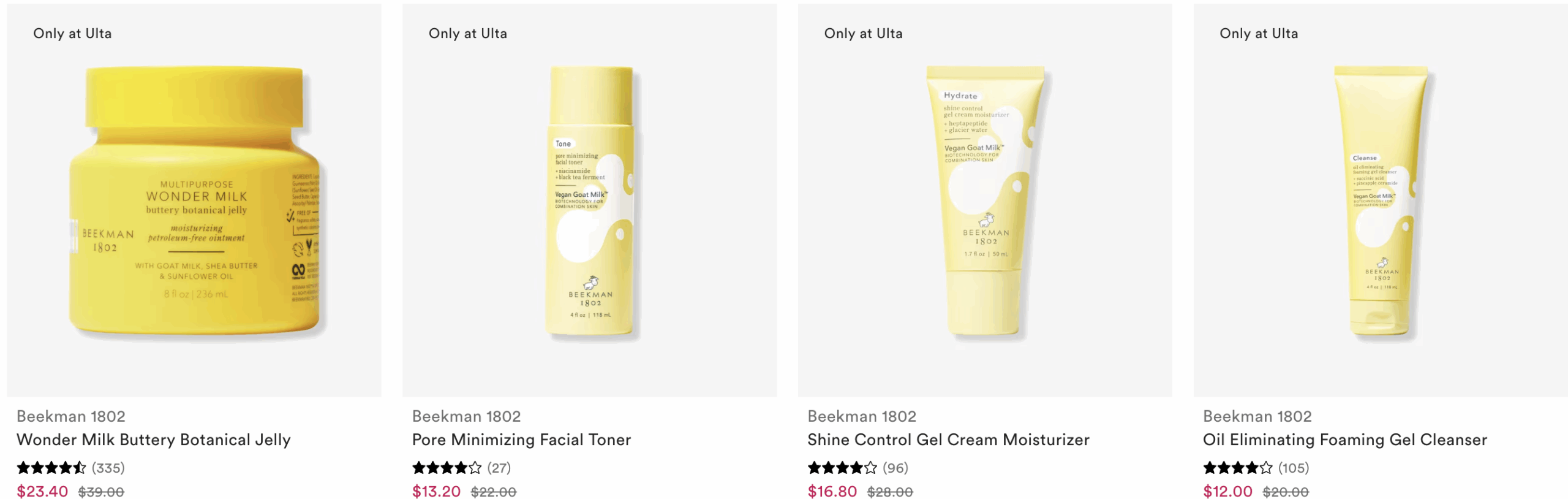Click Shine Control Gel Cream Moisturizer title

948,440
